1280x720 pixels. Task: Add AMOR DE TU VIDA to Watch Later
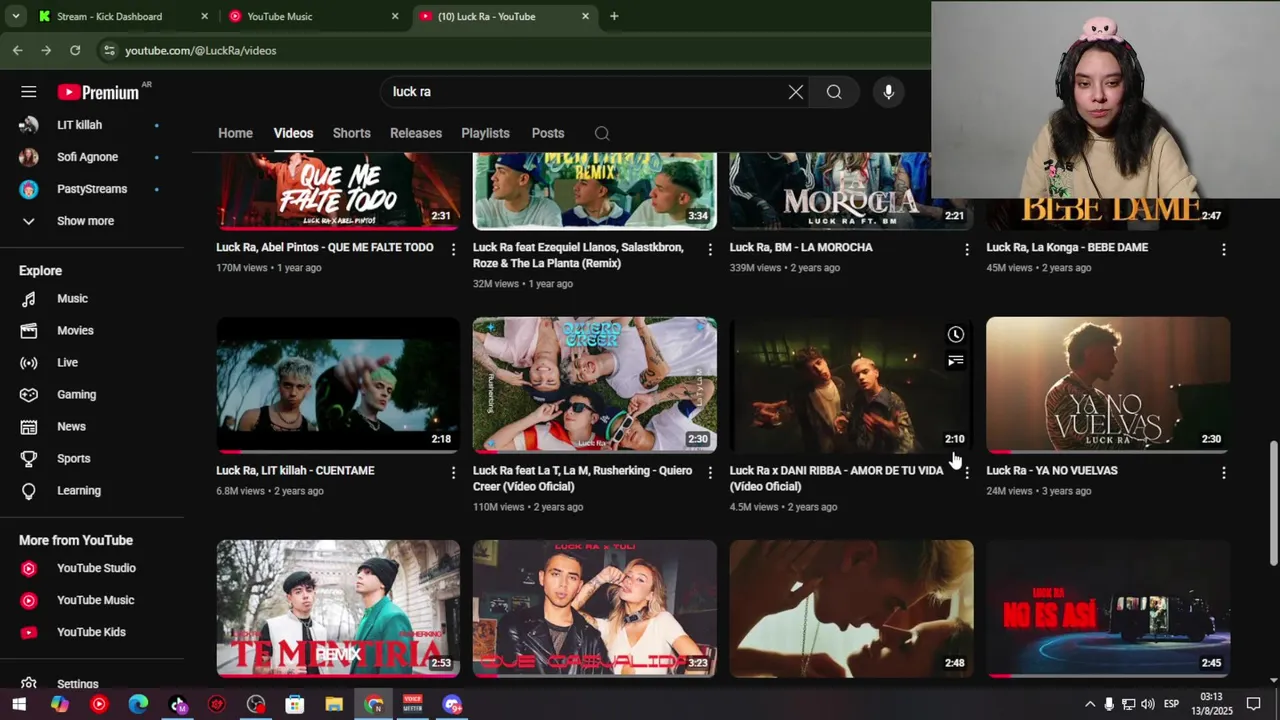click(955, 335)
